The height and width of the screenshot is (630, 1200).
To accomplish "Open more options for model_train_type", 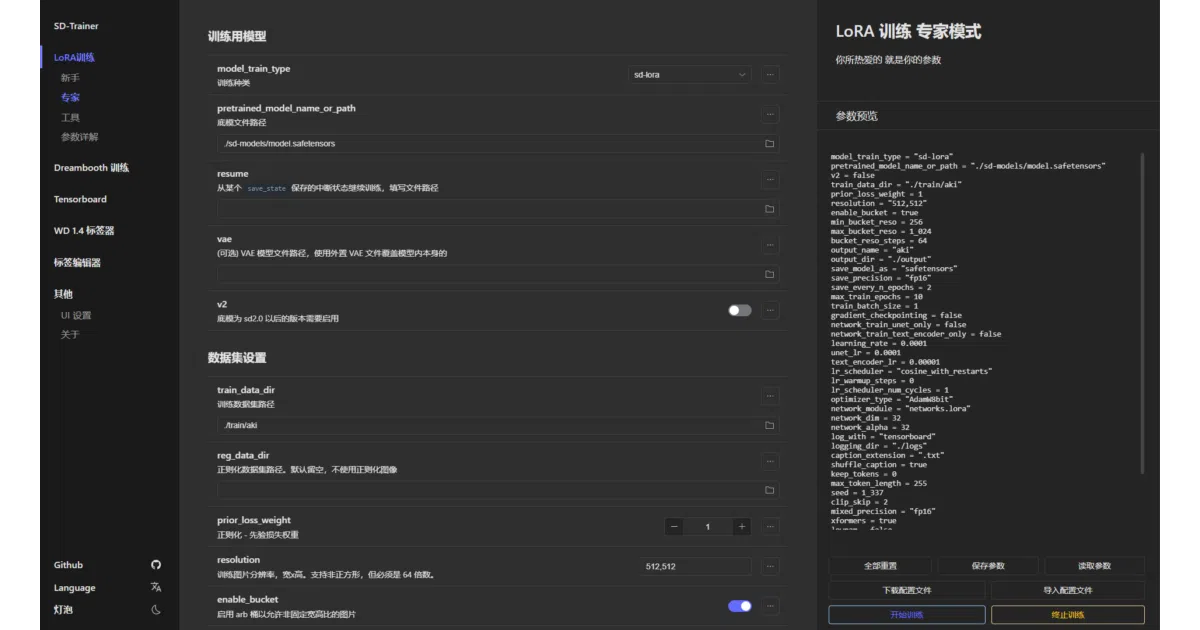I will pyautogui.click(x=770, y=75).
